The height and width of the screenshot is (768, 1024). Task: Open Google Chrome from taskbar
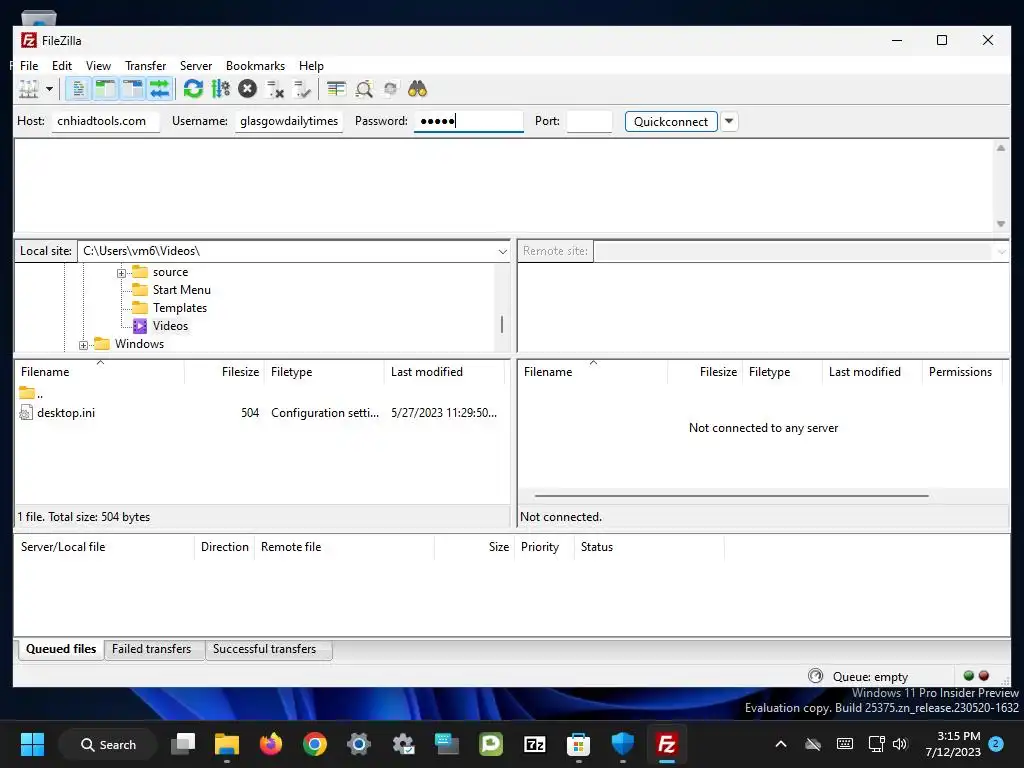[x=315, y=744]
